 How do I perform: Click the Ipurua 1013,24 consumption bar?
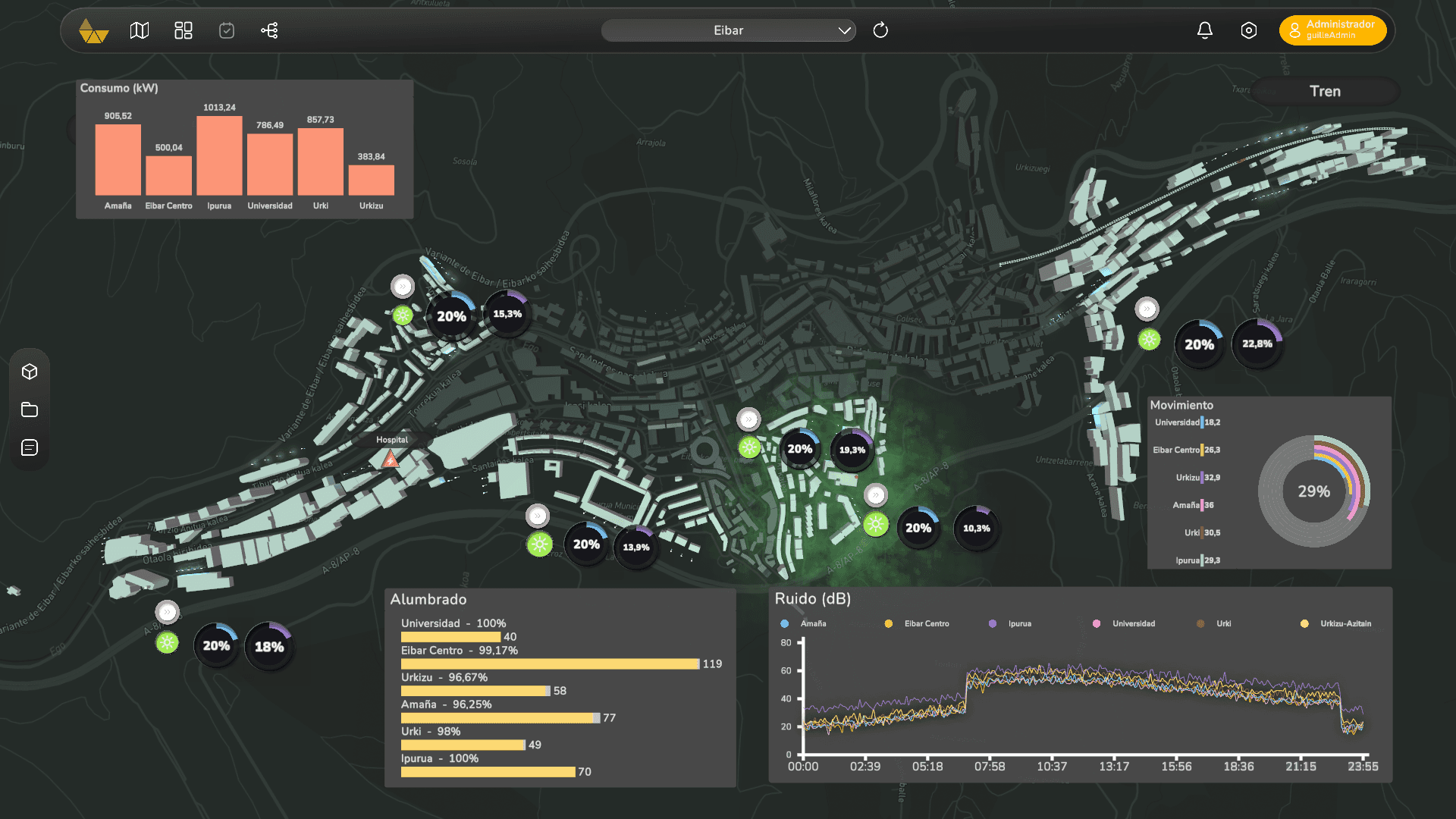(219, 155)
